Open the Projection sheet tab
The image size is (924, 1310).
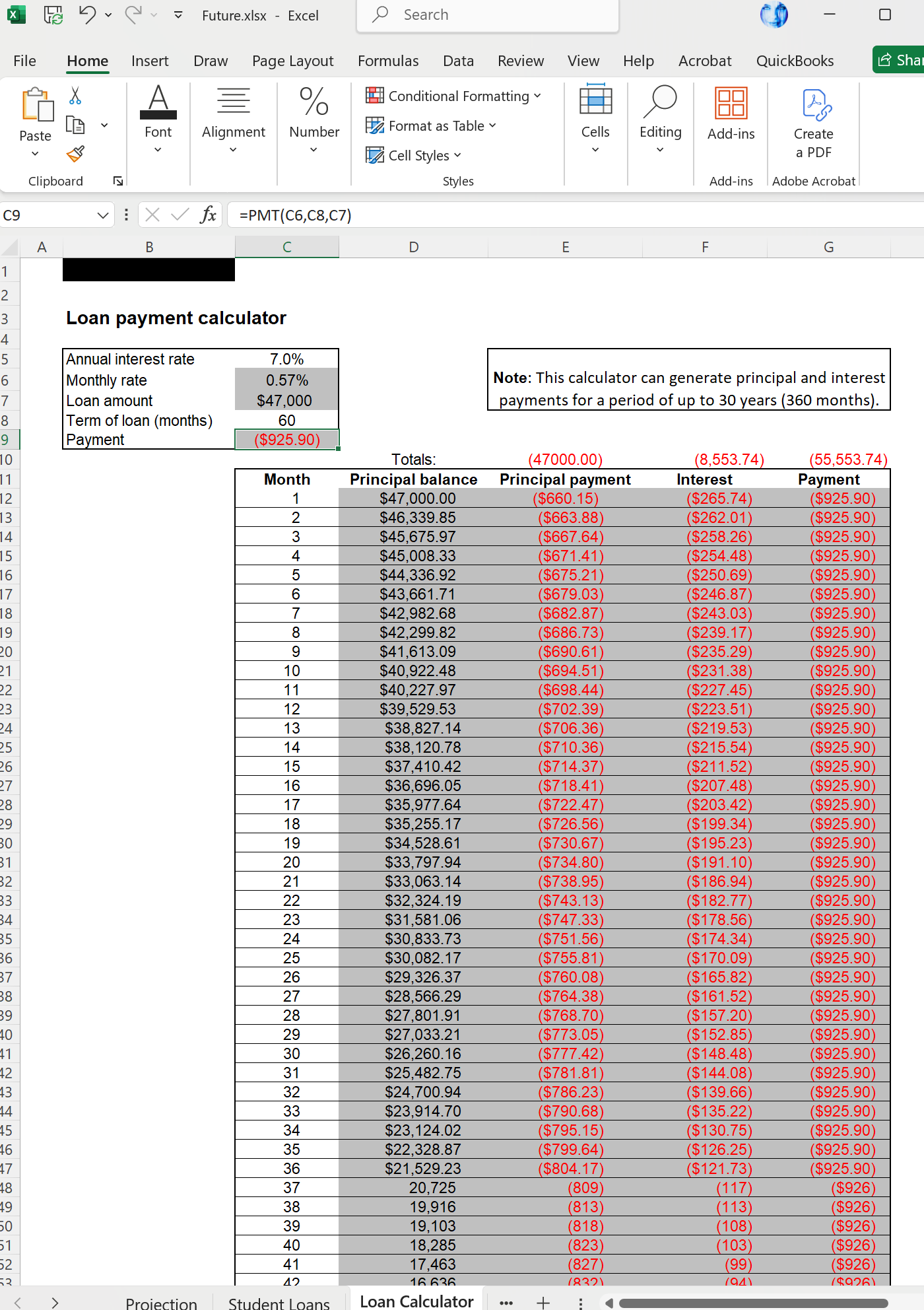(x=161, y=1303)
